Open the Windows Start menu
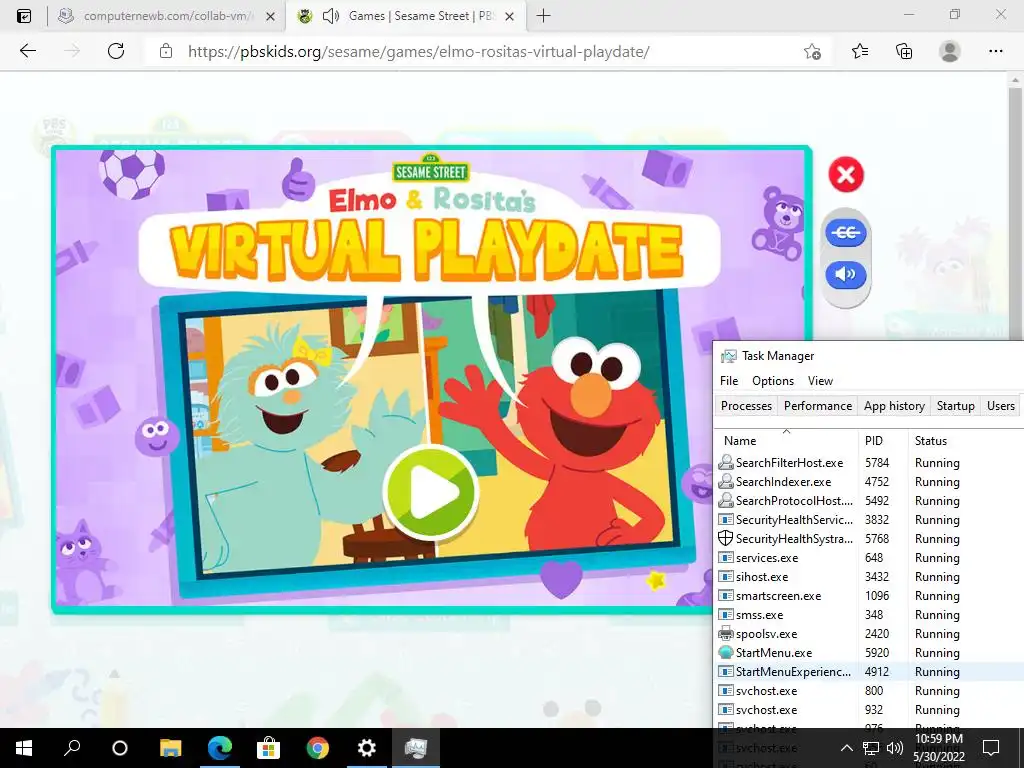This screenshot has height=768, width=1024. [x=24, y=748]
